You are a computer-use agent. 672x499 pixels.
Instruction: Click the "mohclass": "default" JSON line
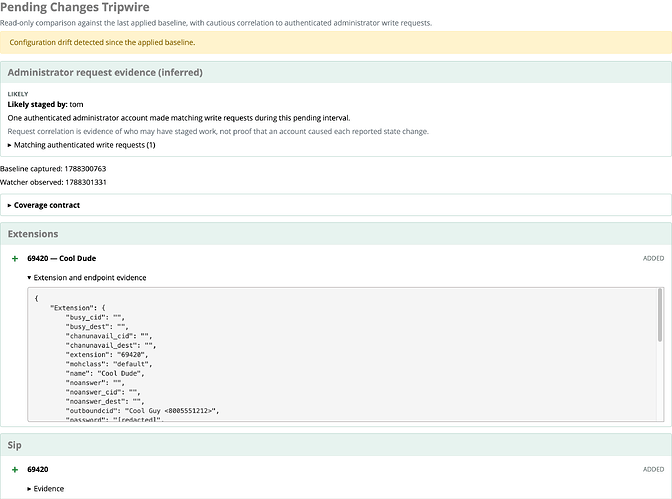pyautogui.click(x=109, y=364)
